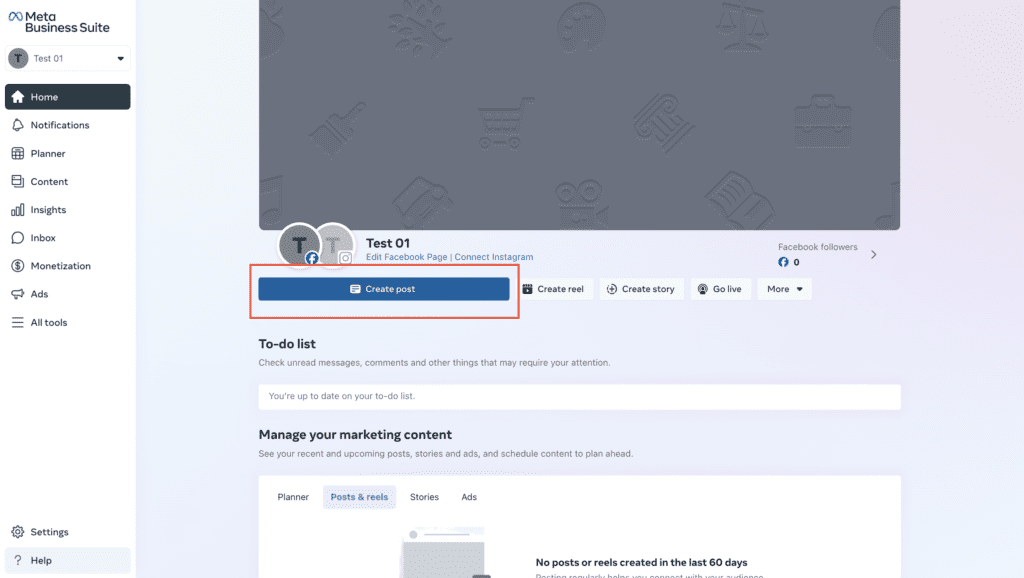Open the Test 01 account dropdown
Screen dimensions: 1024x578
(68, 58)
